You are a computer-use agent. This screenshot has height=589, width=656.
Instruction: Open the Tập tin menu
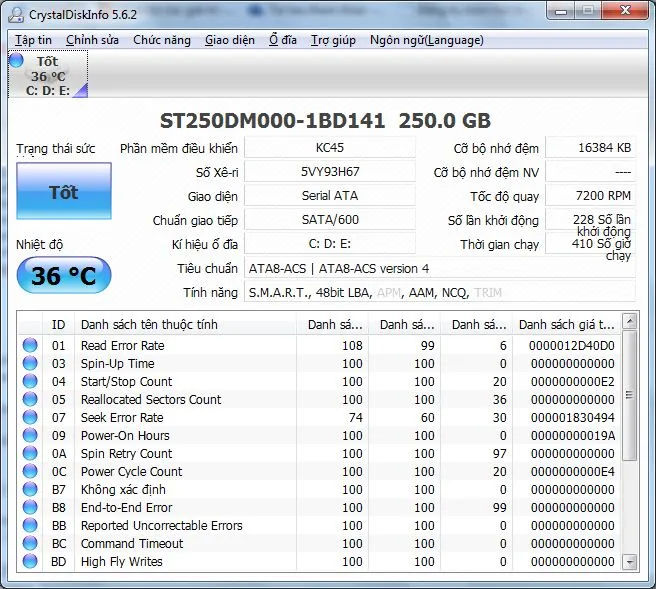tap(33, 40)
